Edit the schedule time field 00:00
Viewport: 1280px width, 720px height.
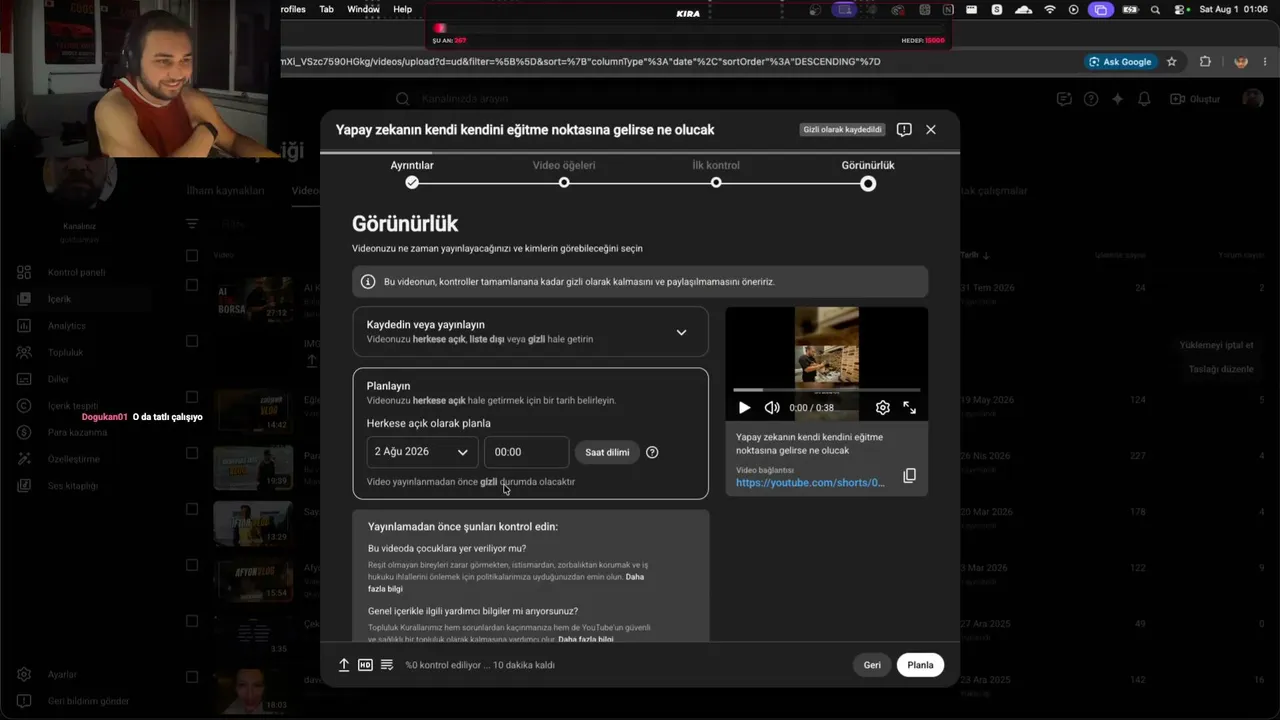coord(526,452)
